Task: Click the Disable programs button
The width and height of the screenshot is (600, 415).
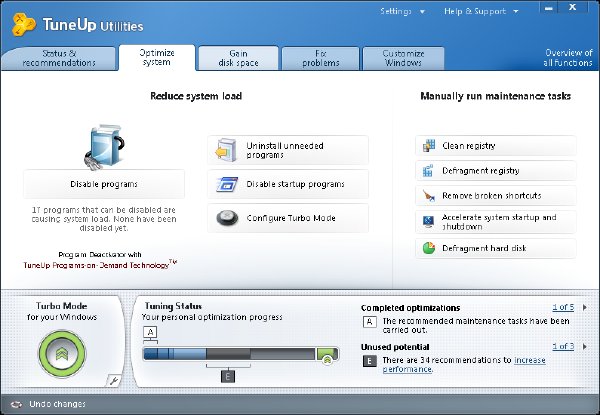Action: pyautogui.click(x=104, y=184)
